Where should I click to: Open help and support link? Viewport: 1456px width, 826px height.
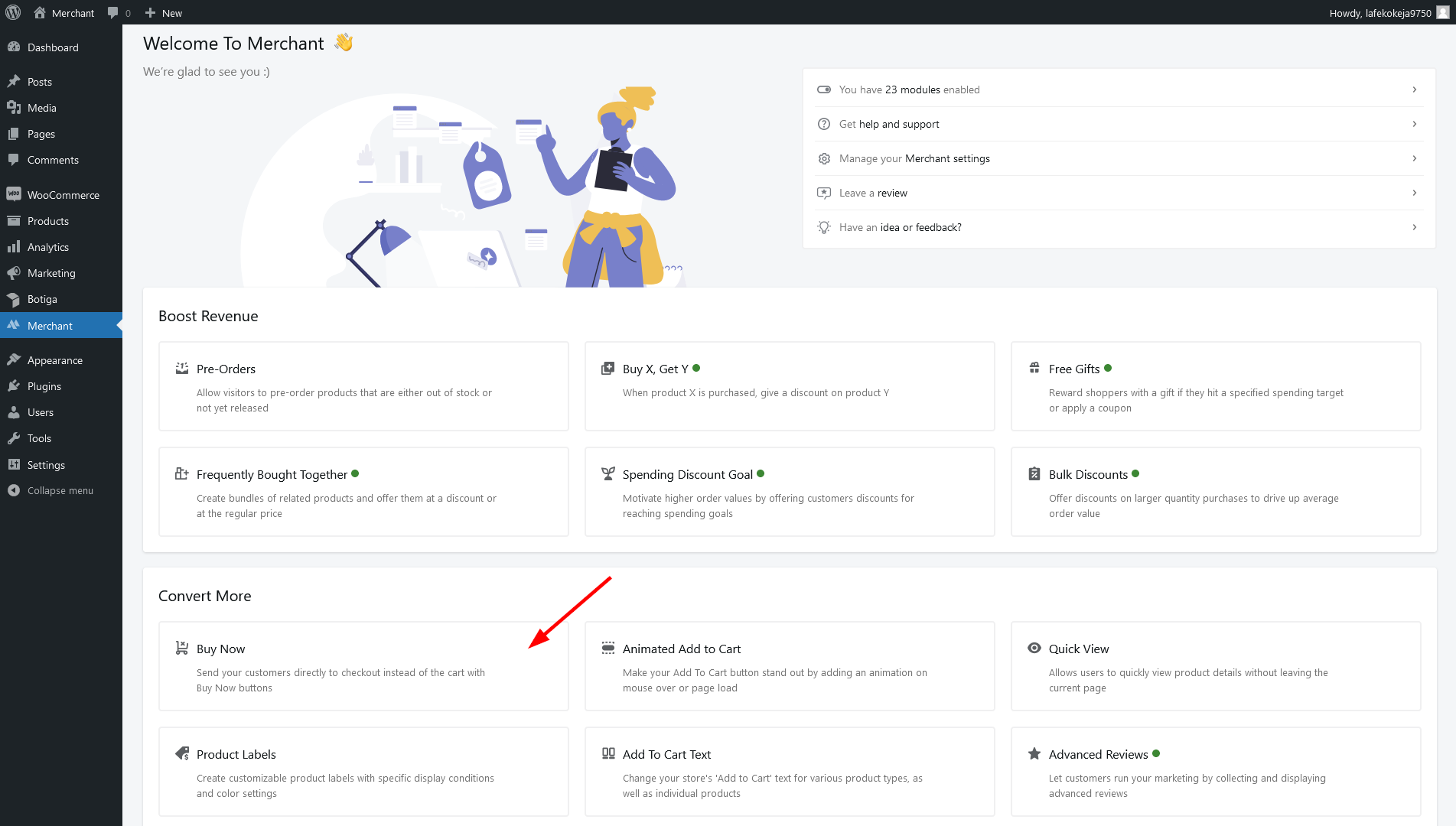point(899,124)
